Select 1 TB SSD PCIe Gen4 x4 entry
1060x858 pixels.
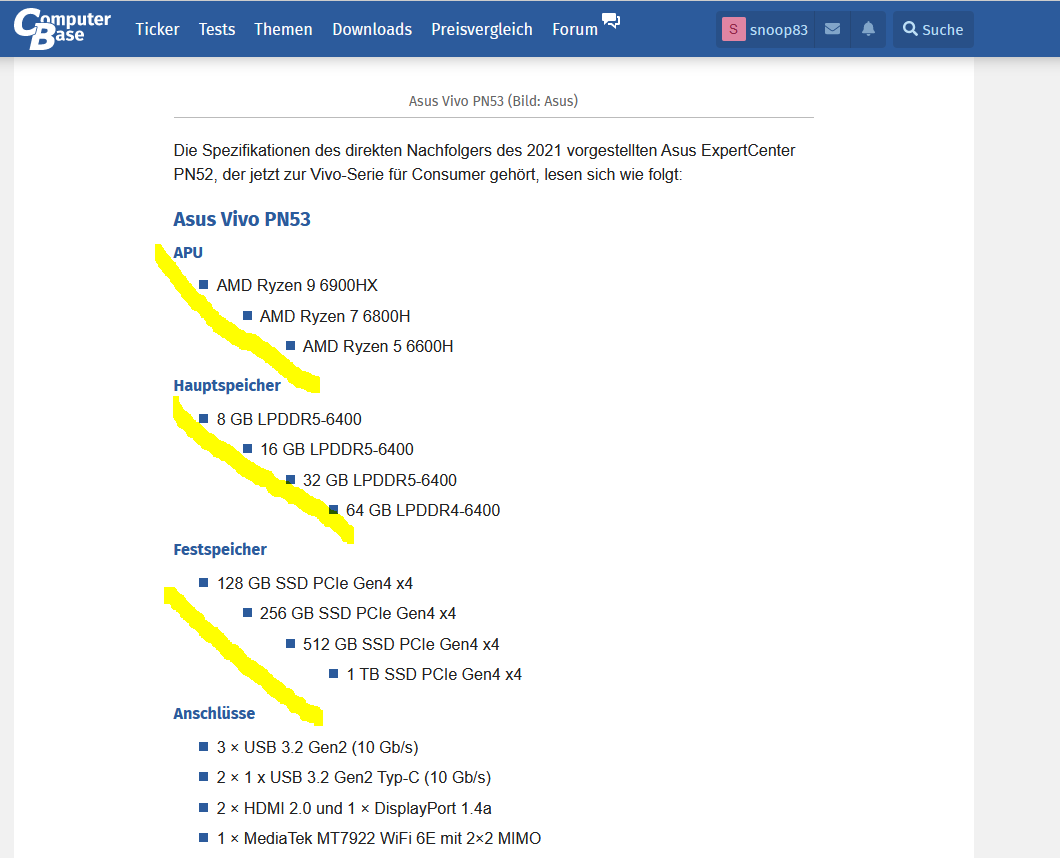click(434, 674)
